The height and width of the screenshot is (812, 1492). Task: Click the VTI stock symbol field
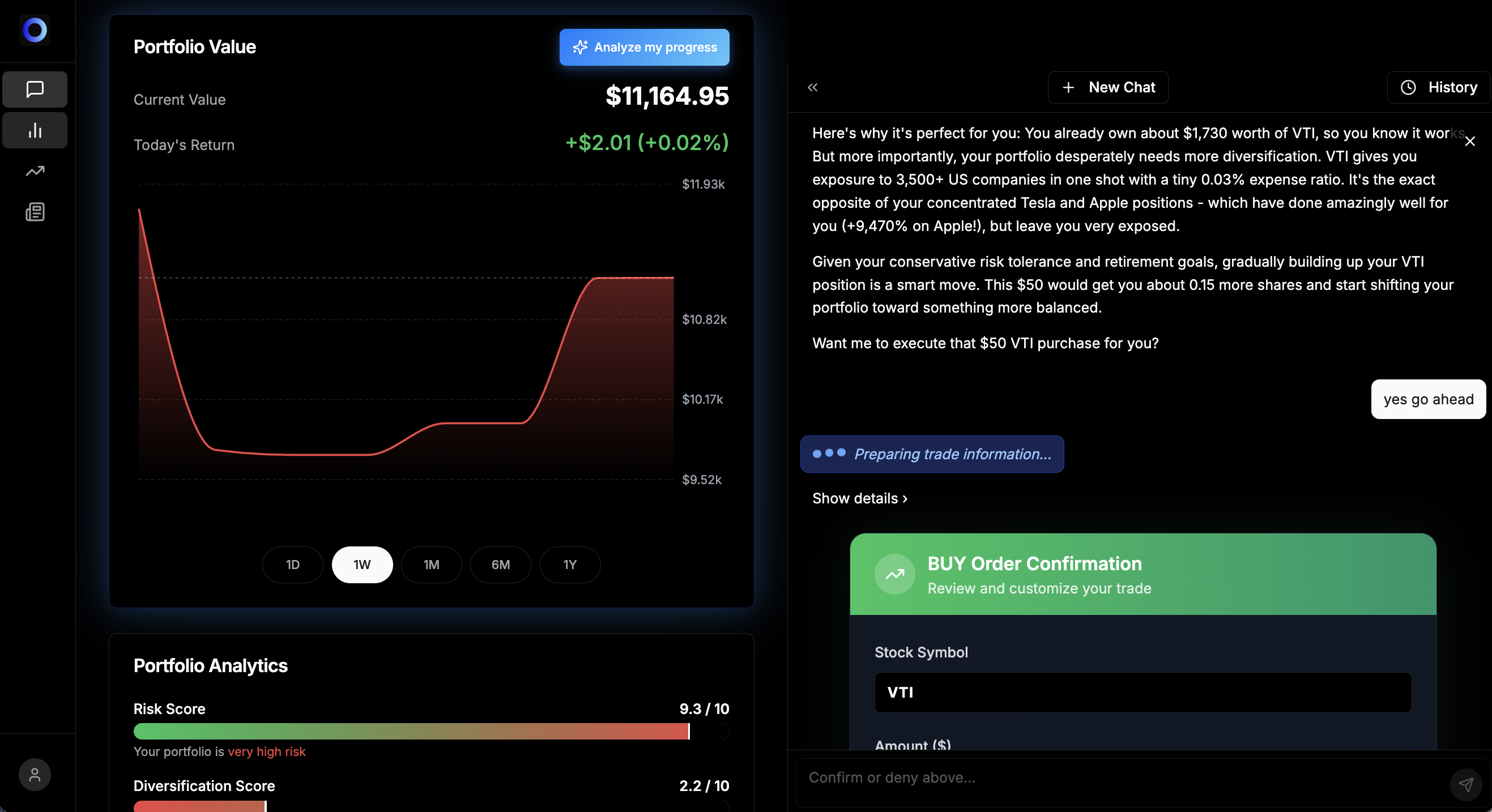pos(1142,691)
